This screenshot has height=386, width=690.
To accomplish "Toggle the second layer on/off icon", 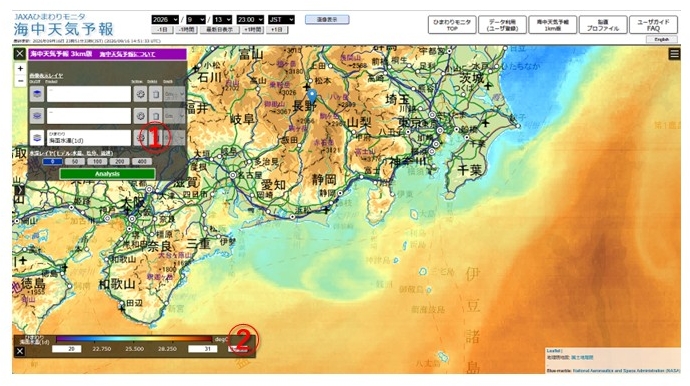I will tap(37, 116).
